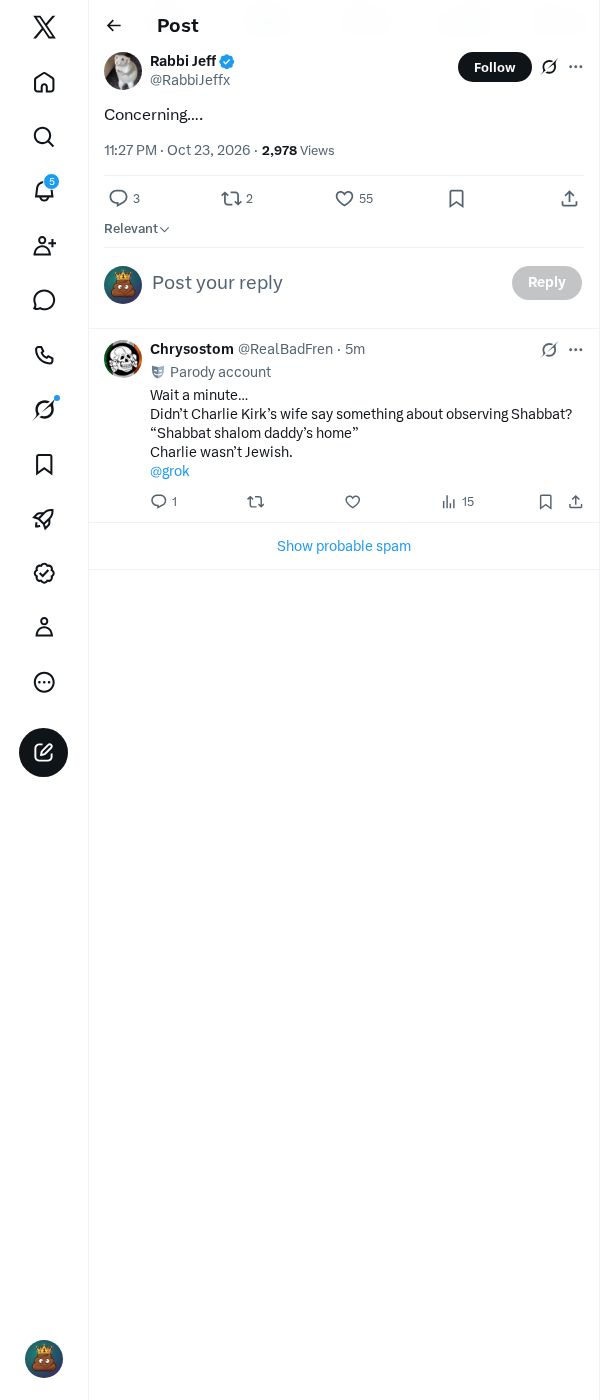
Task: Open more options on Chrysostom's reply
Action: pyautogui.click(x=576, y=349)
